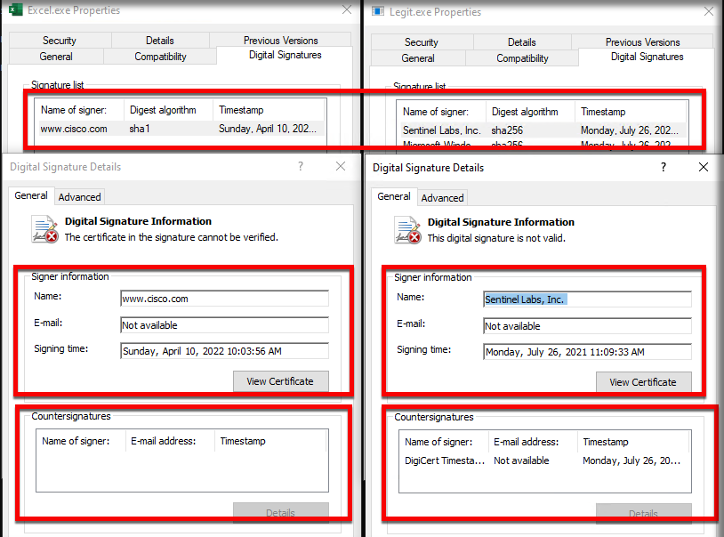Open Advanced tab in left Signature Details
The image size is (724, 537).
(x=79, y=197)
